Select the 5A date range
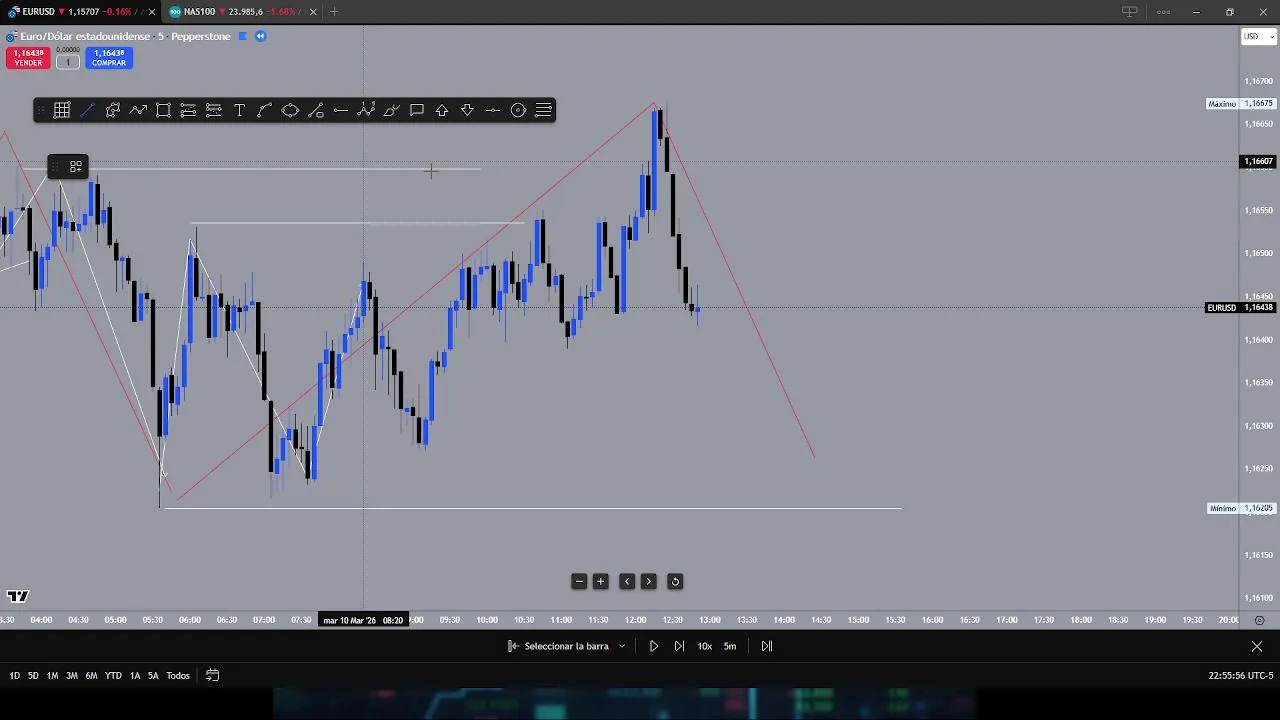Image resolution: width=1280 pixels, height=720 pixels. coord(153,676)
